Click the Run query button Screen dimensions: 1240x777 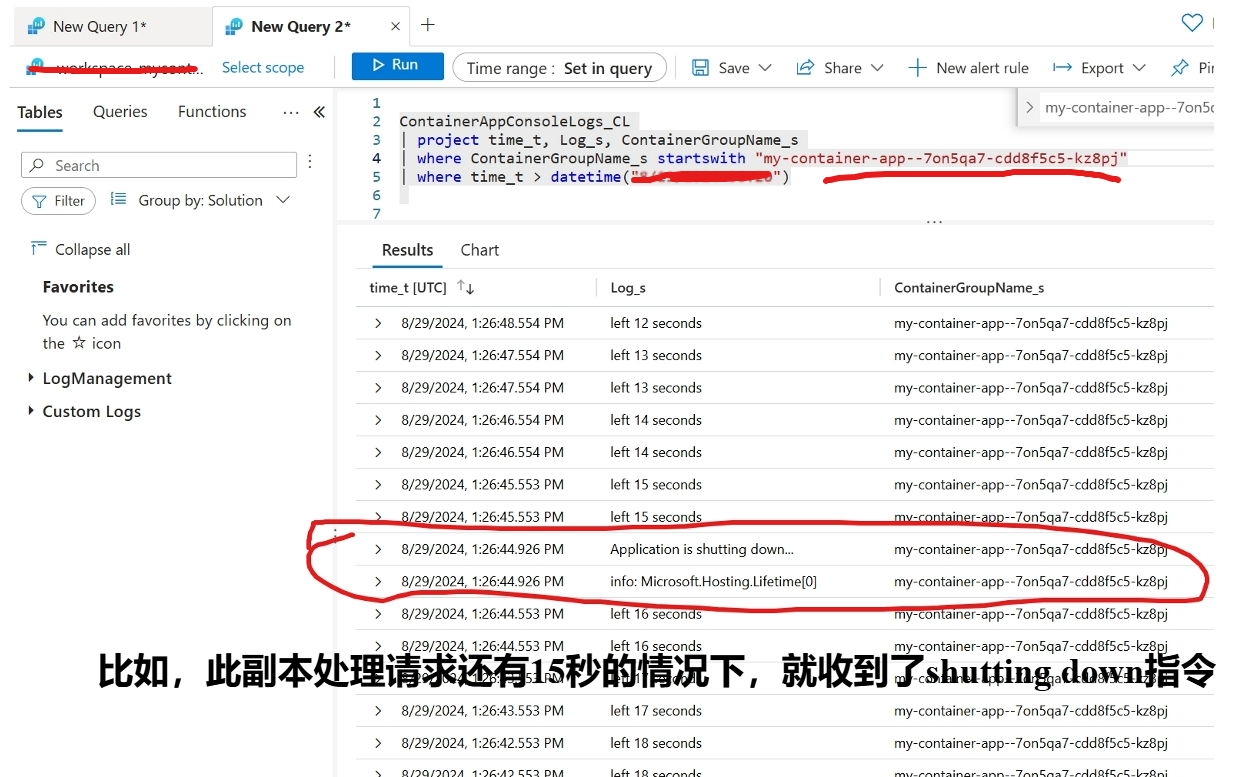(397, 66)
